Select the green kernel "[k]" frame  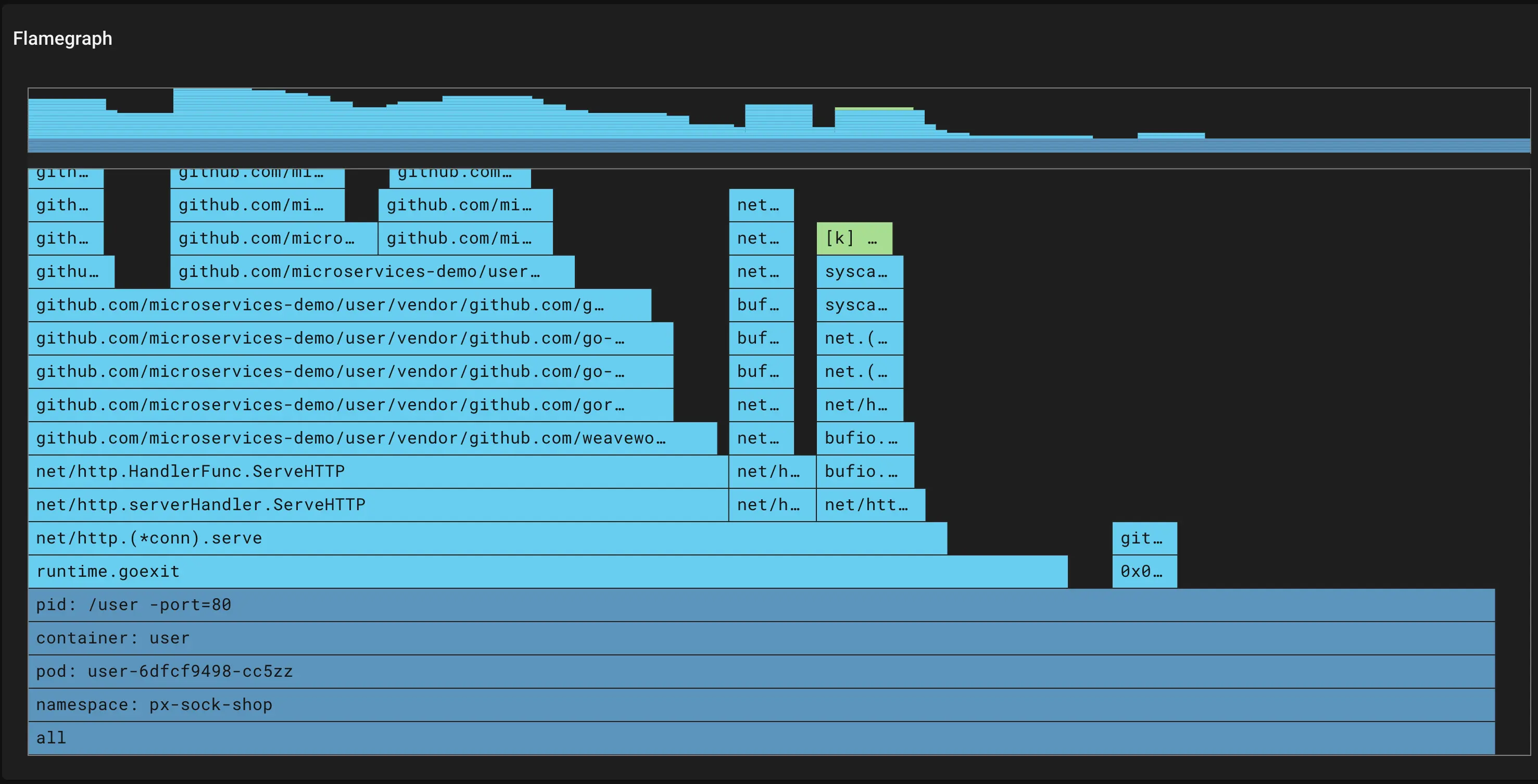[x=854, y=238]
